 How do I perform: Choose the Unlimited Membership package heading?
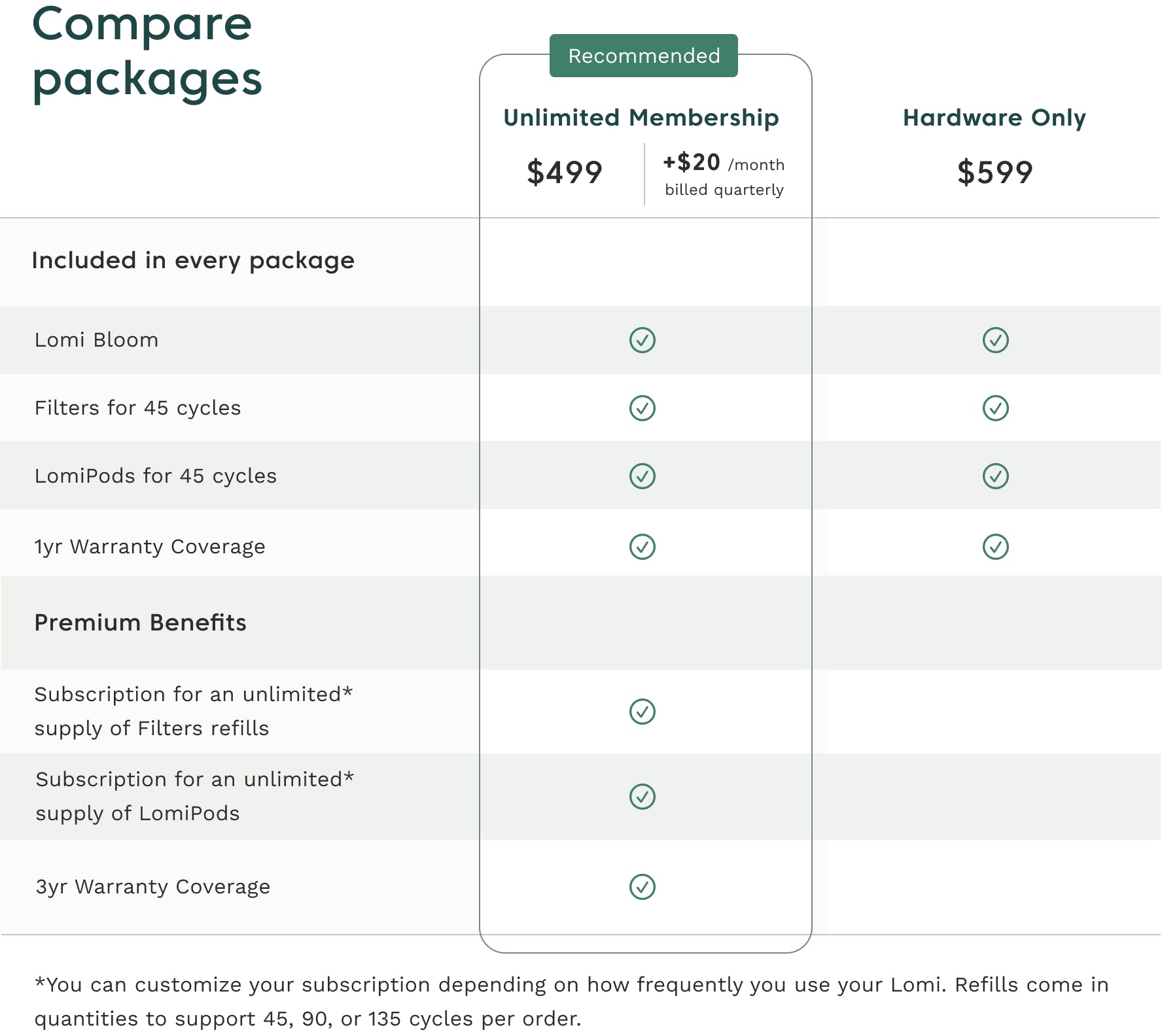tap(641, 118)
